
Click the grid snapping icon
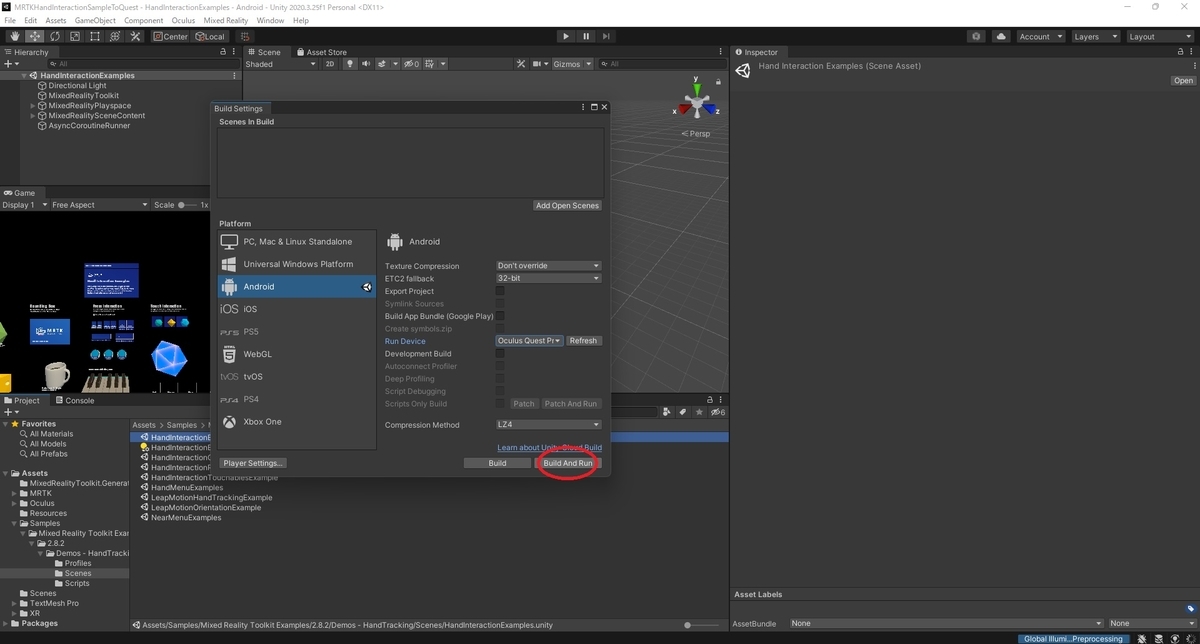pos(245,36)
